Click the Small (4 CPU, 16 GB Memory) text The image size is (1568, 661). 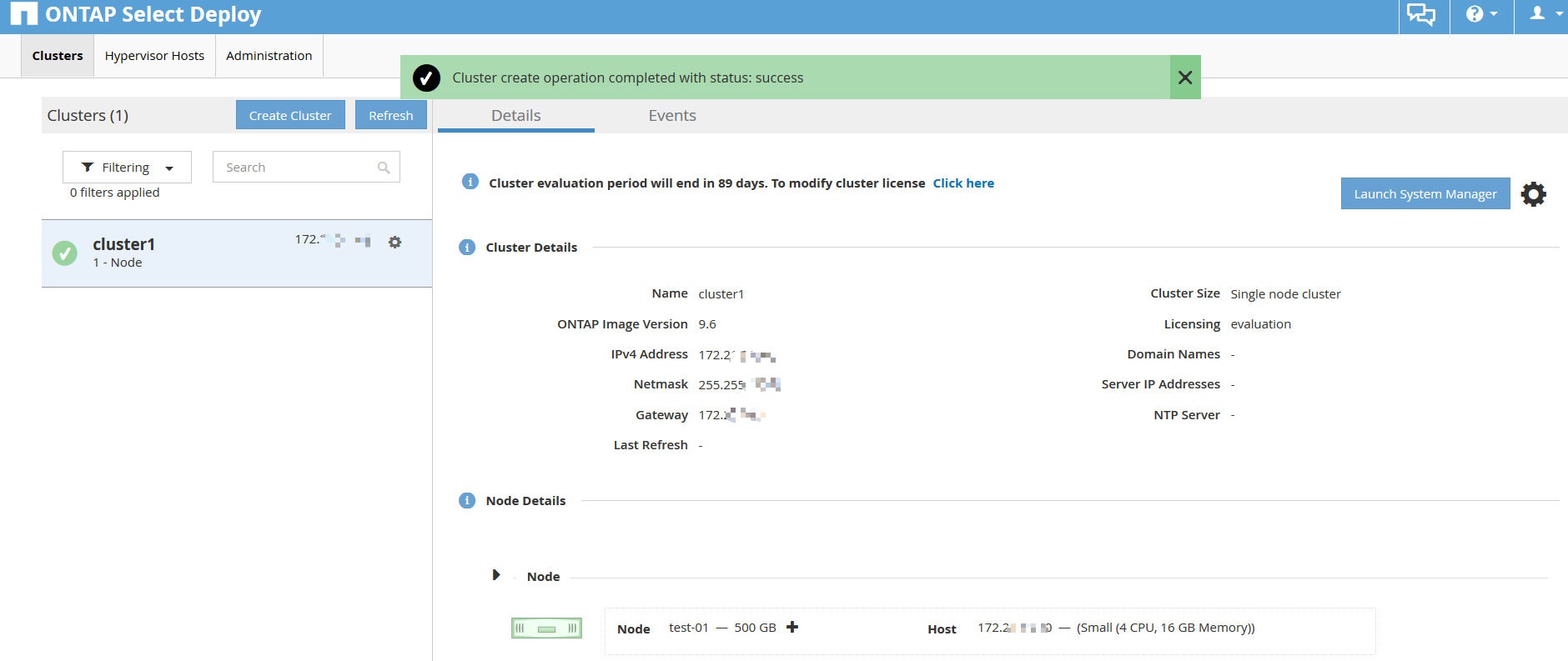coord(1165,628)
